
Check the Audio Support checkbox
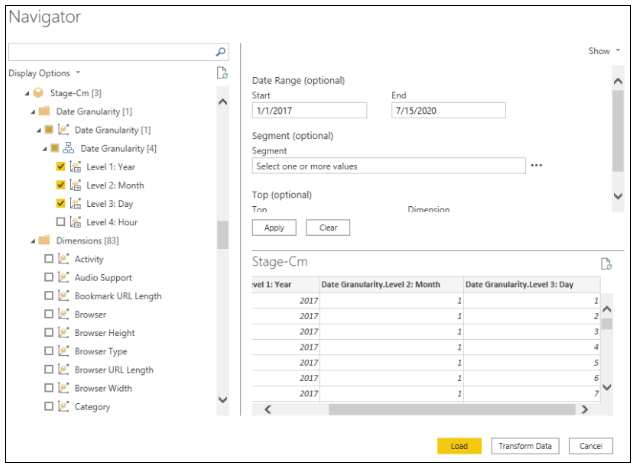(49, 278)
